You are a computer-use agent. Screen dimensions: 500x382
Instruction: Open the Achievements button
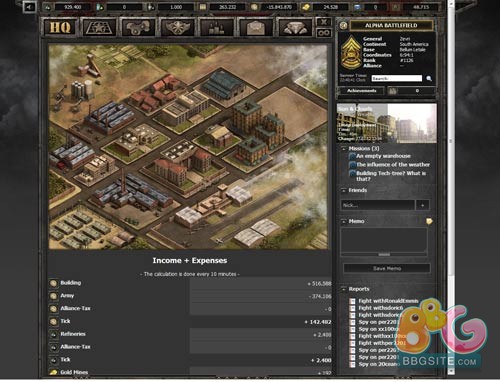pos(361,91)
